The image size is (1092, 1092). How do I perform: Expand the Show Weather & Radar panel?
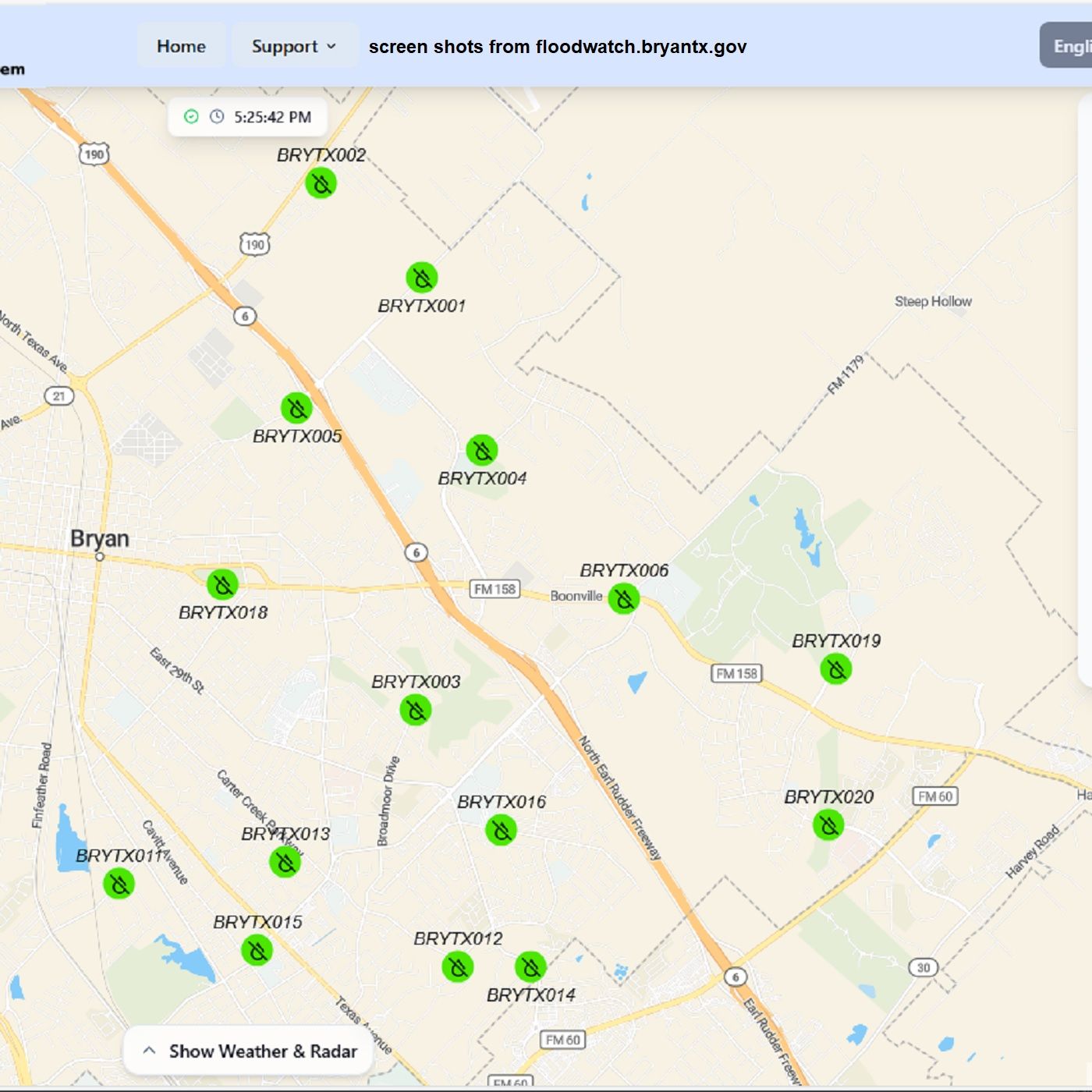[249, 1051]
